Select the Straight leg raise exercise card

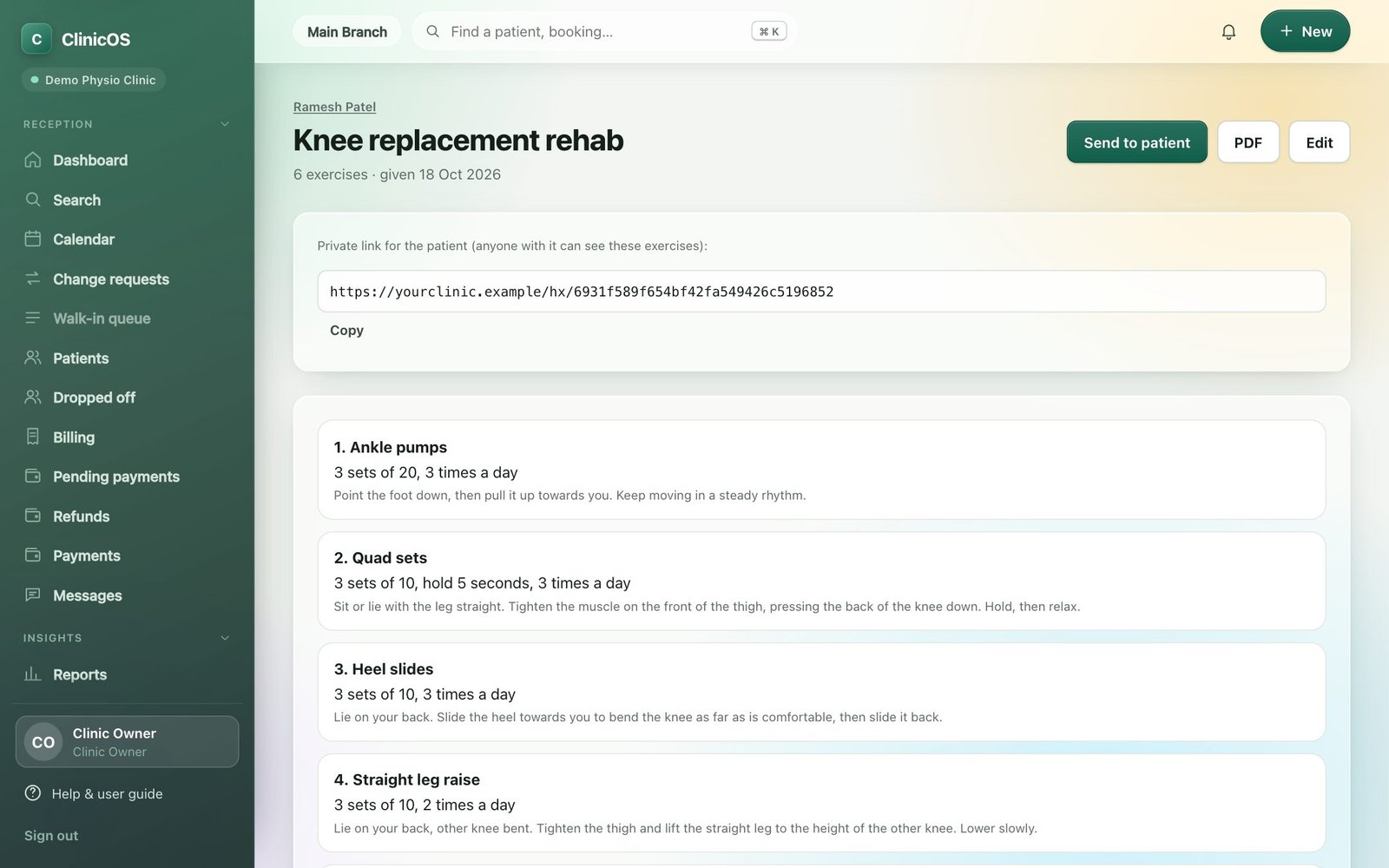click(x=821, y=803)
